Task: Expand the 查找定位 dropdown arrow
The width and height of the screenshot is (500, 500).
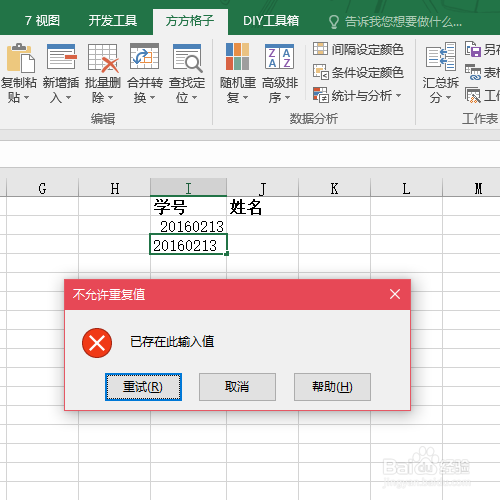Action: 194,98
